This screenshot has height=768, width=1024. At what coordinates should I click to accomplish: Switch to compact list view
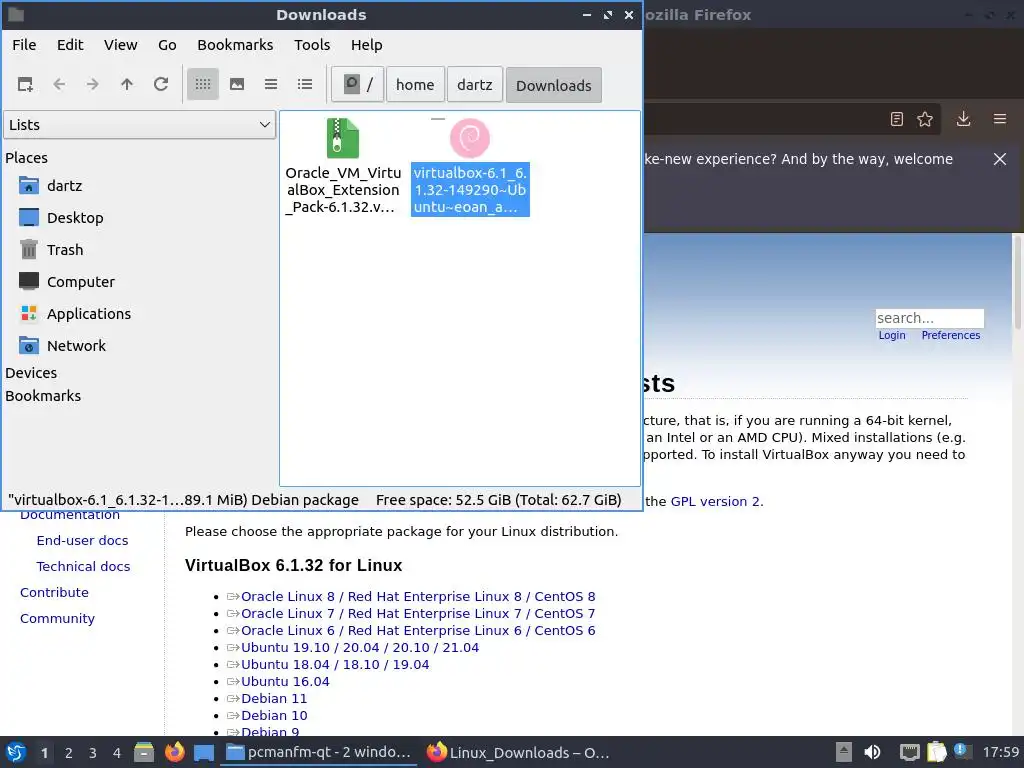[x=271, y=84]
